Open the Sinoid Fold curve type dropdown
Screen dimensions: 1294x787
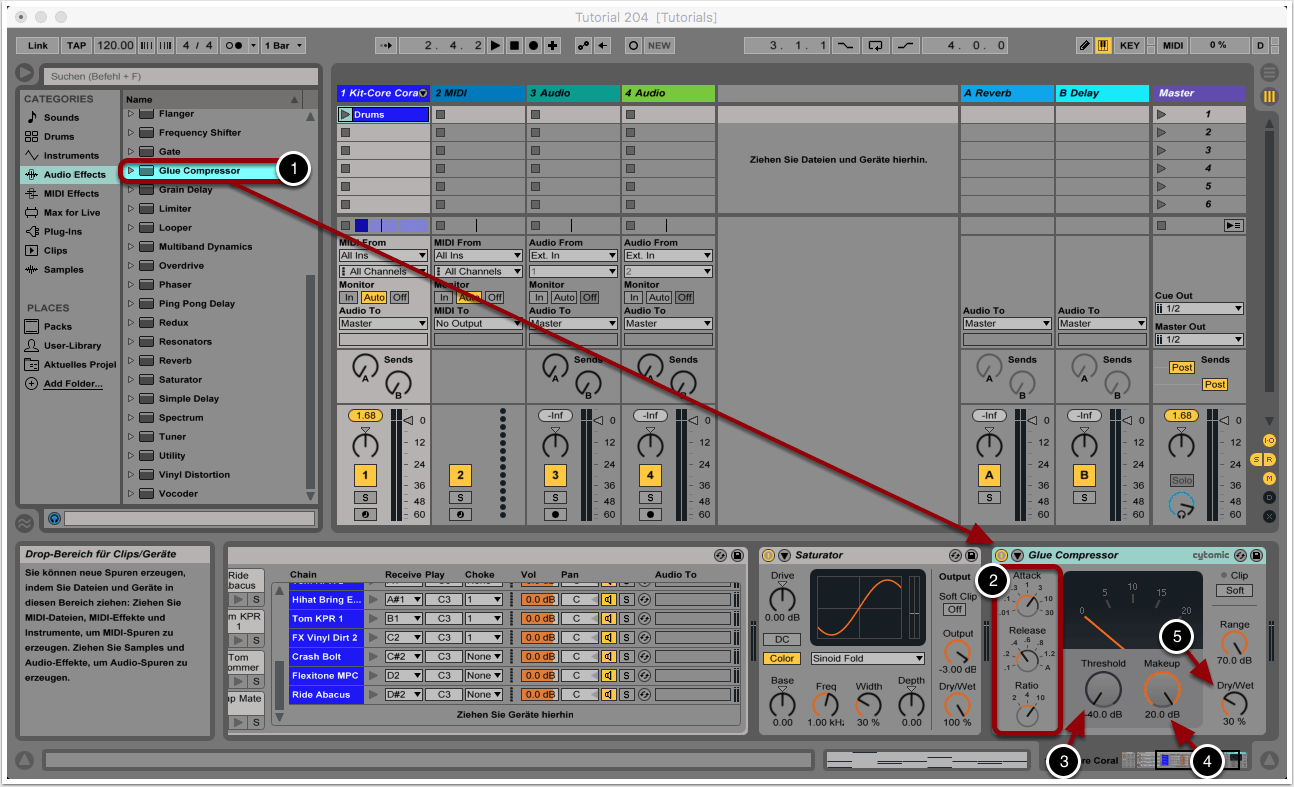[868, 658]
